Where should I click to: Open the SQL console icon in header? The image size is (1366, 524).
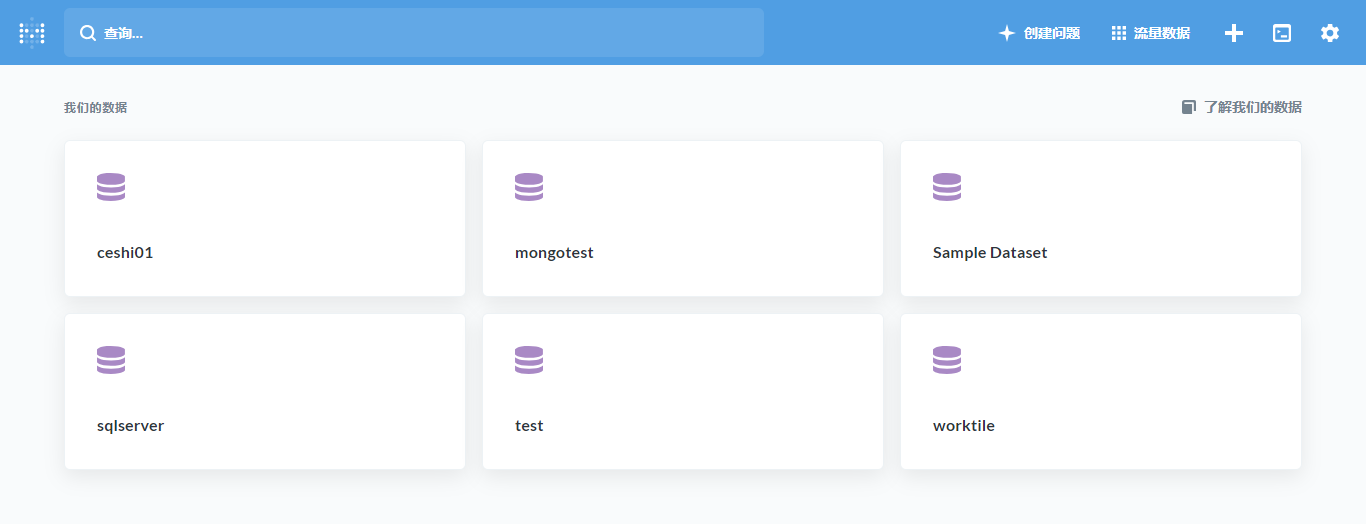point(1282,33)
